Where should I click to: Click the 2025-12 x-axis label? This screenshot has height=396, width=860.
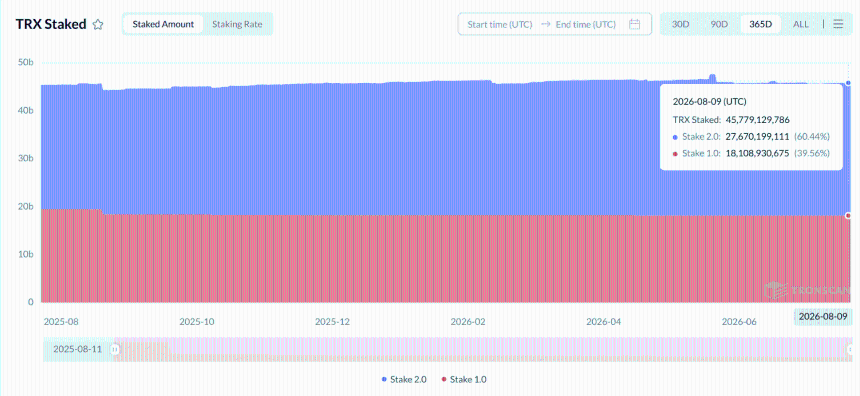[332, 322]
